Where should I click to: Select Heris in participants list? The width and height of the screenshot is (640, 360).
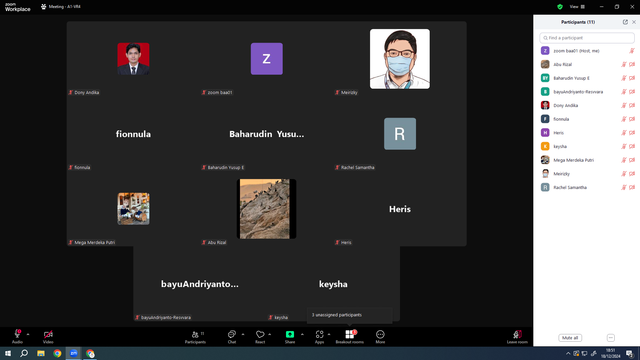[587, 133]
